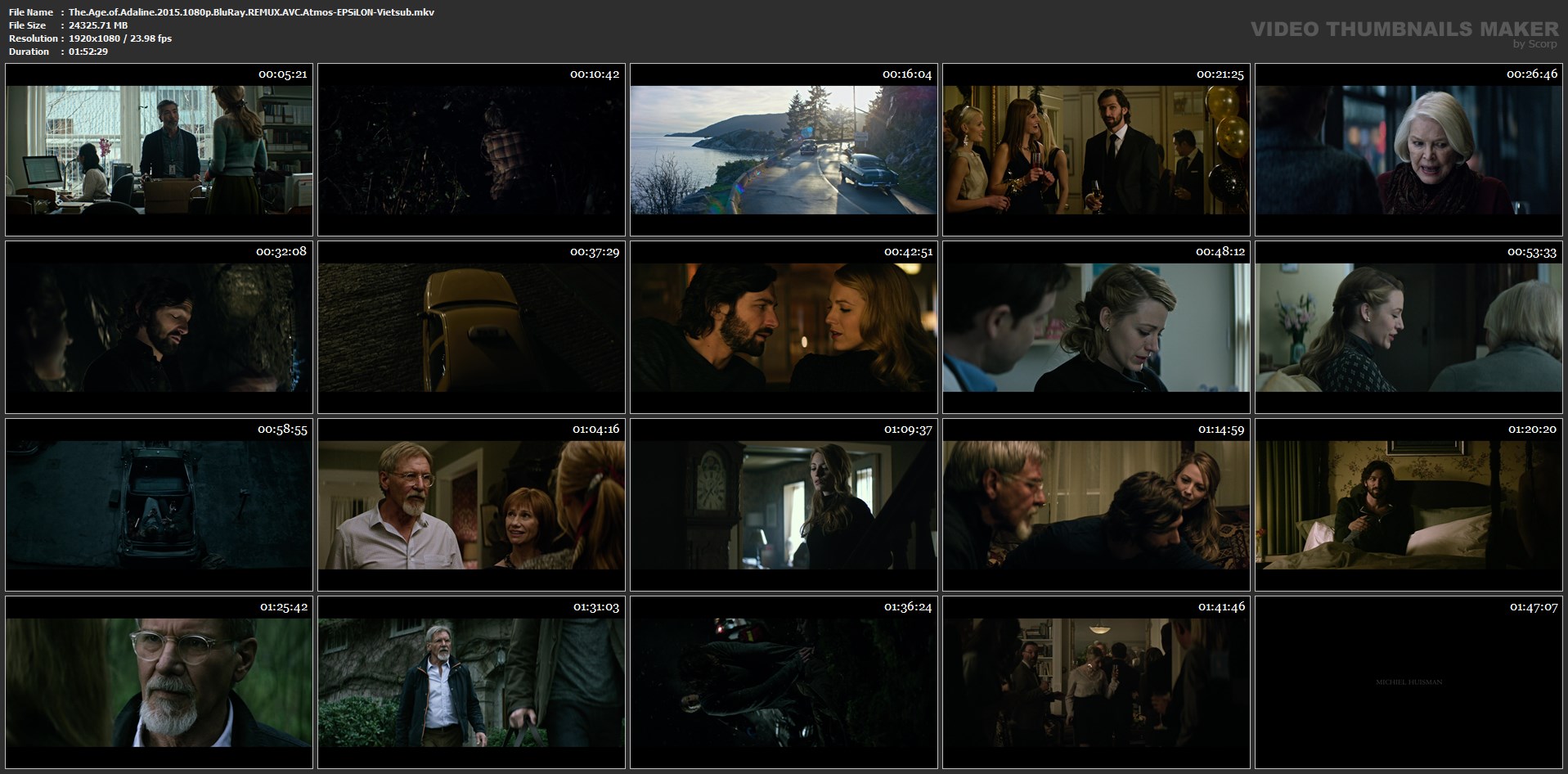Select the dark thumbnail at 01:36:24

click(x=784, y=682)
